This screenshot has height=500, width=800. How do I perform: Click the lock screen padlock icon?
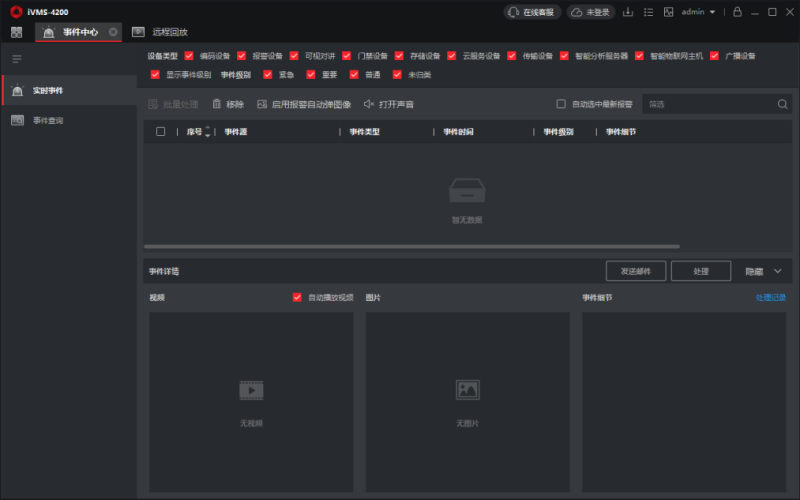pos(737,12)
